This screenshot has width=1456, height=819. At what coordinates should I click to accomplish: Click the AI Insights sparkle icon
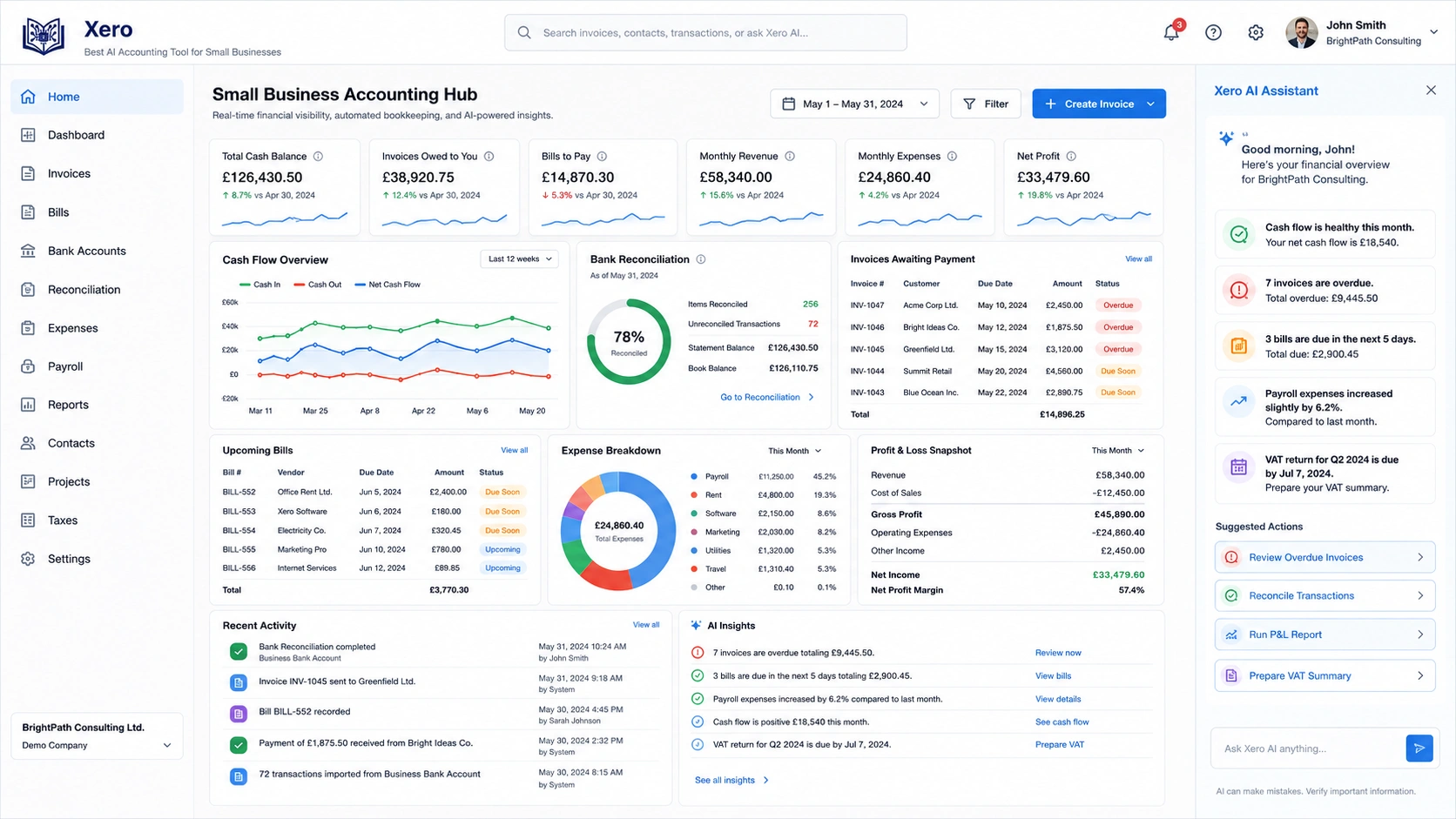tap(696, 626)
